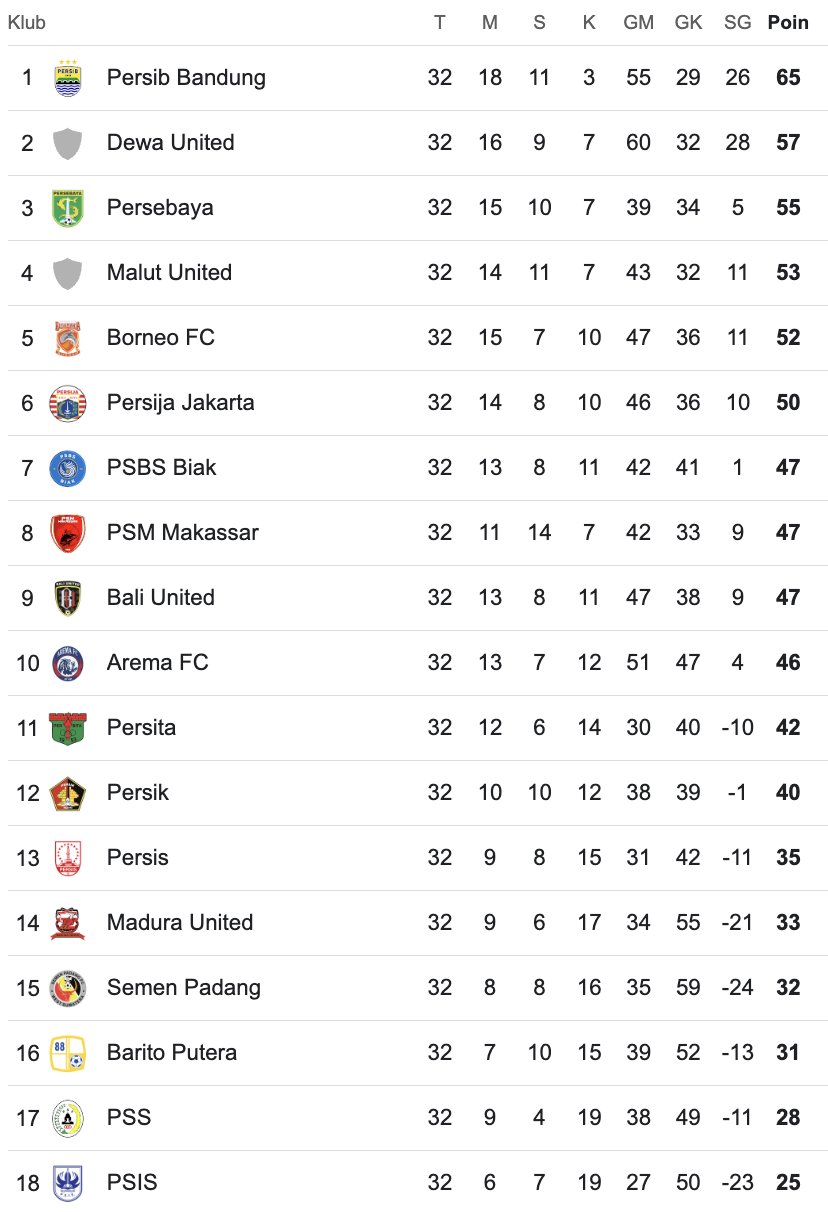This screenshot has width=828, height=1212.
Task: Click the Madura United team logo
Action: point(67,923)
